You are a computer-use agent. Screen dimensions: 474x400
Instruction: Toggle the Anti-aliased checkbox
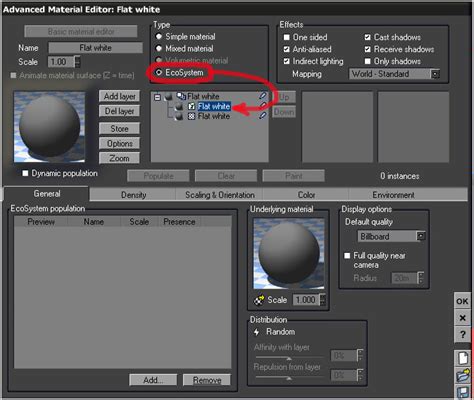point(287,49)
